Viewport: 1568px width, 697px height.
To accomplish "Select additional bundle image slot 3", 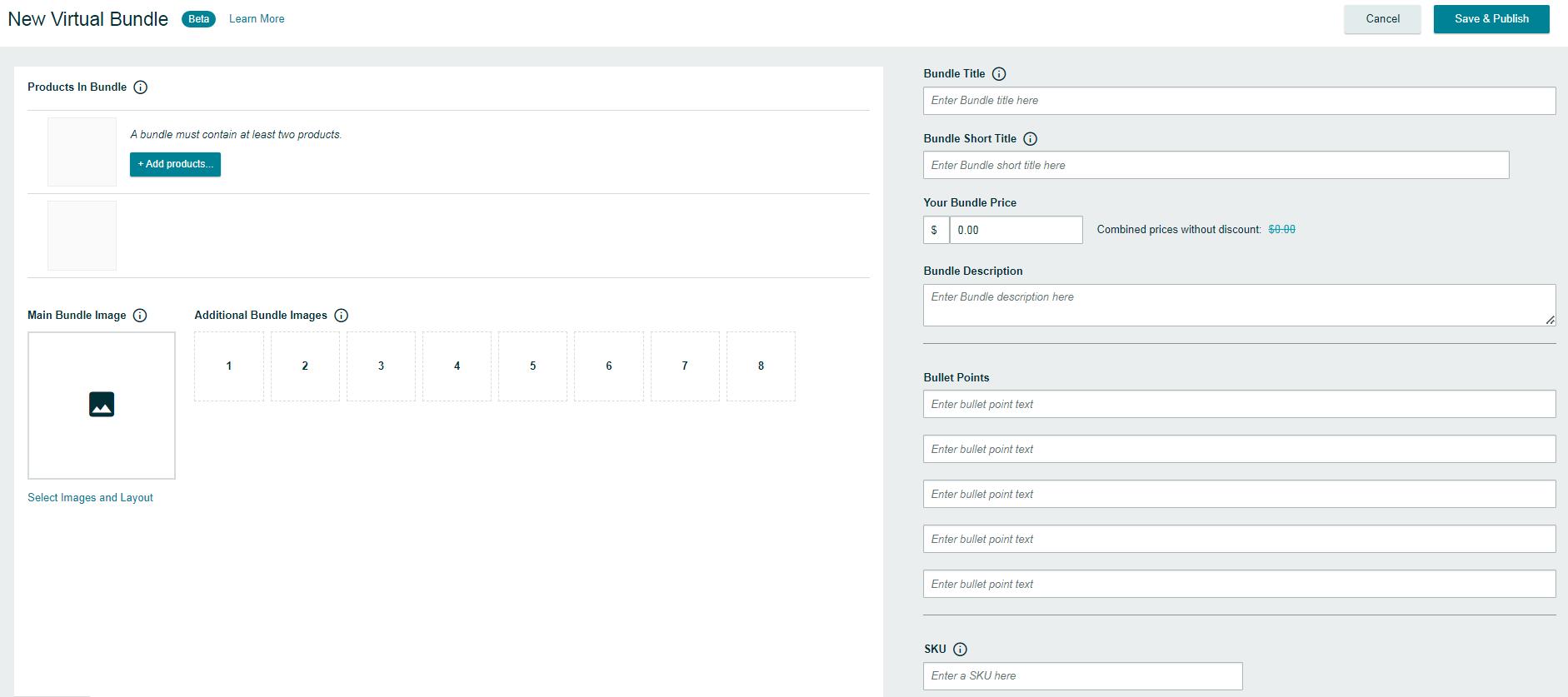I will tap(381, 366).
